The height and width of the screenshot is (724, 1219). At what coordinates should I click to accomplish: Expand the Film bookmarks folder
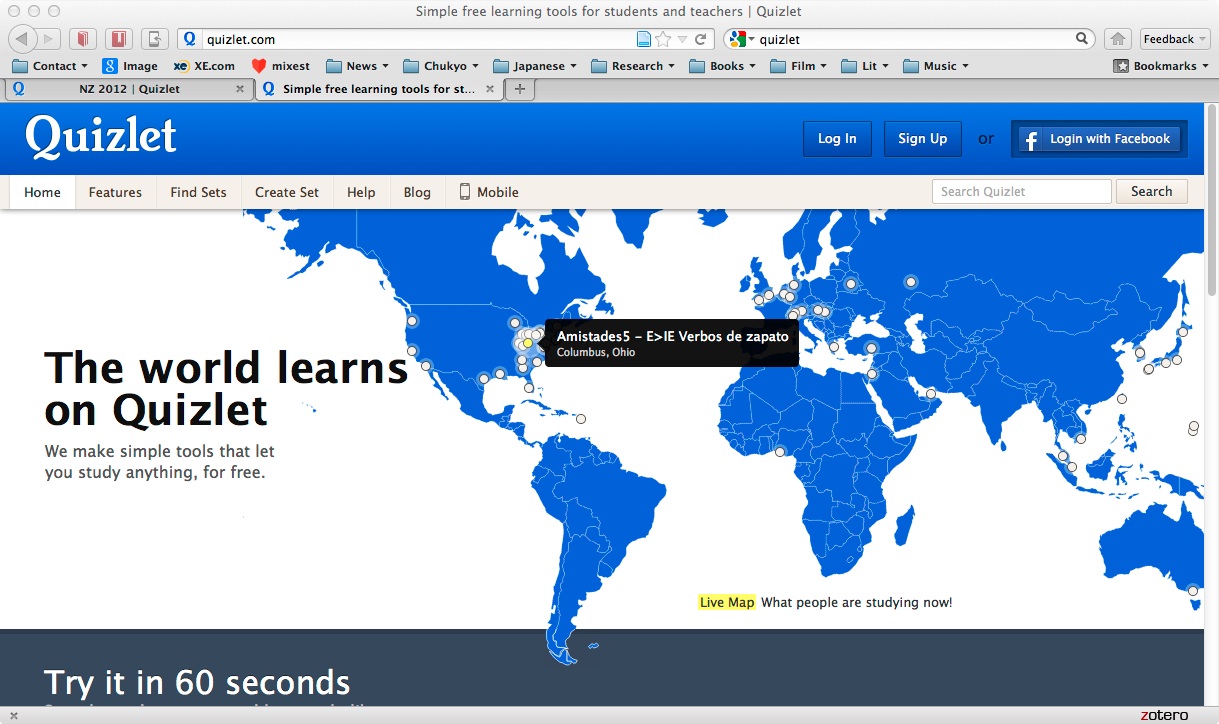pos(798,66)
